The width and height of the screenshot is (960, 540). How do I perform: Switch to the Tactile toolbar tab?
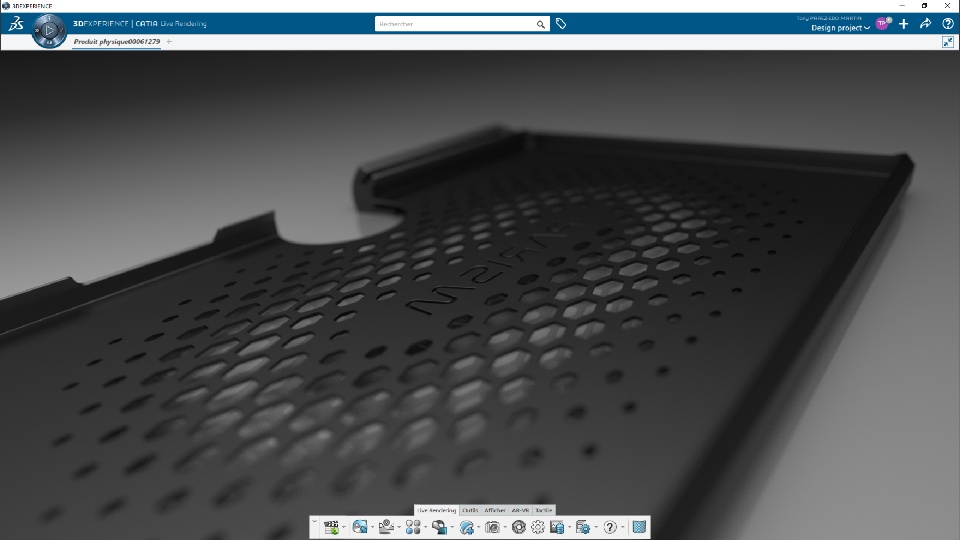click(544, 510)
